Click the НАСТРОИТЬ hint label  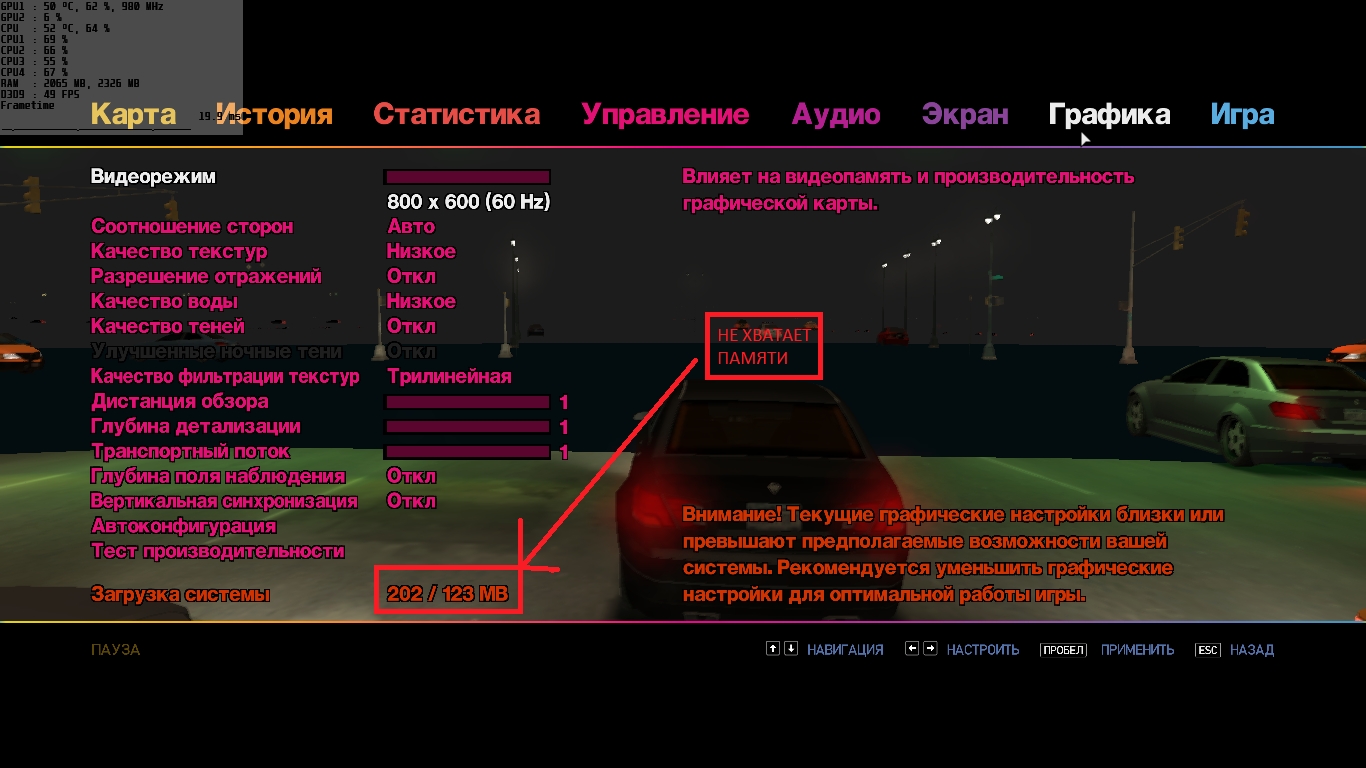pyautogui.click(x=983, y=650)
